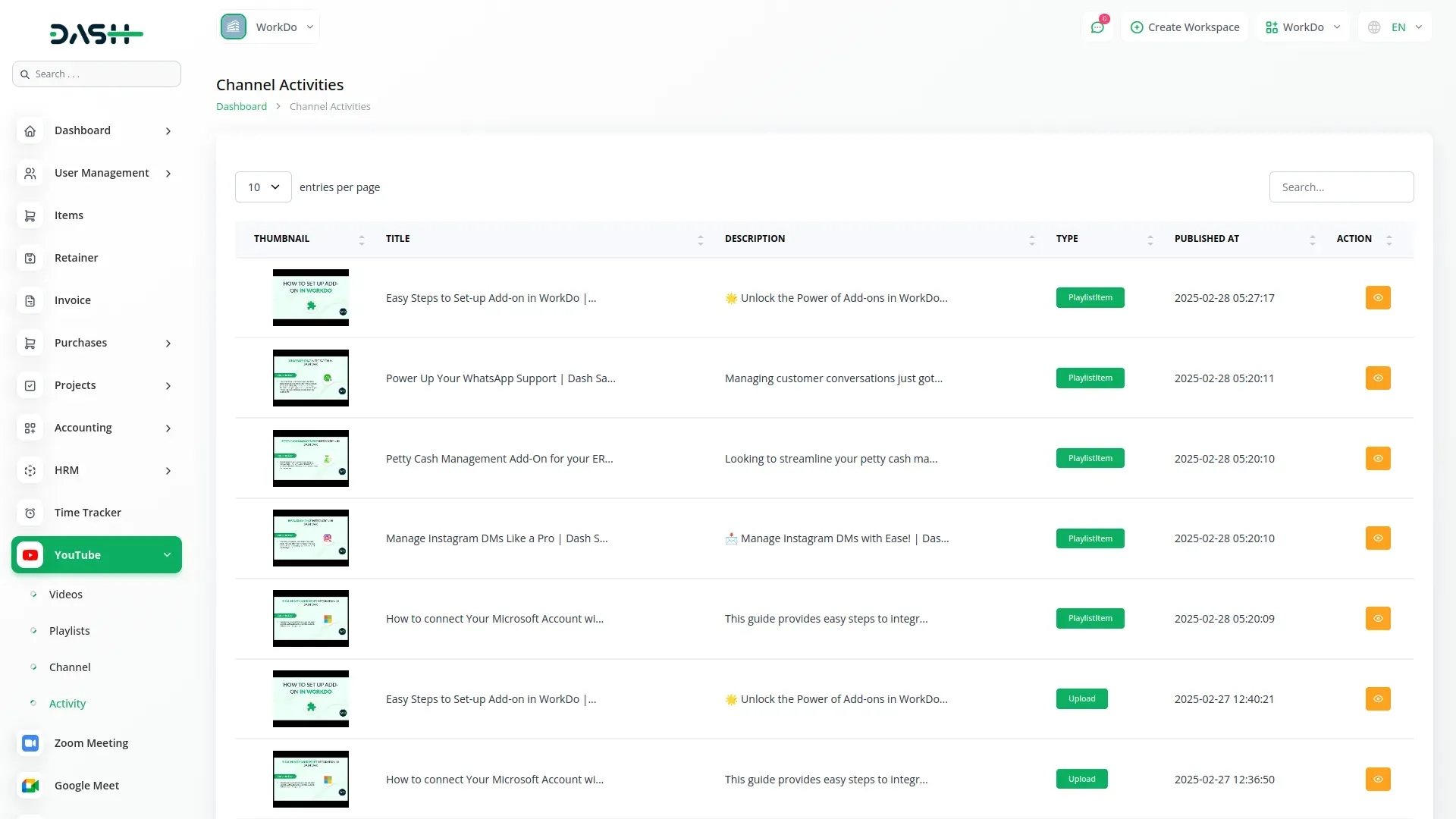Click inside the table search field
Image resolution: width=1456 pixels, height=819 pixels.
(1341, 187)
